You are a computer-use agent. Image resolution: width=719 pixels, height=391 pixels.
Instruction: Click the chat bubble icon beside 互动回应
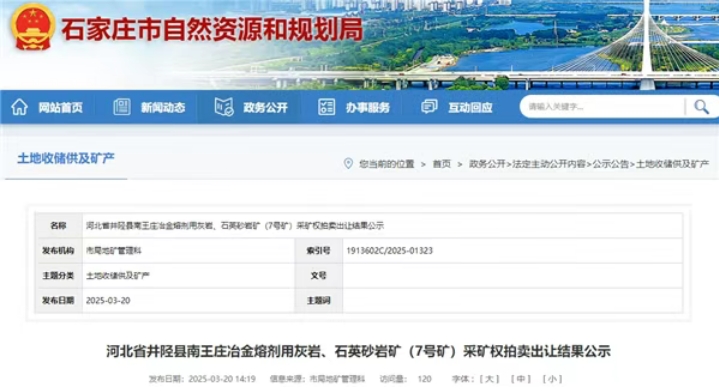[x=429, y=107]
